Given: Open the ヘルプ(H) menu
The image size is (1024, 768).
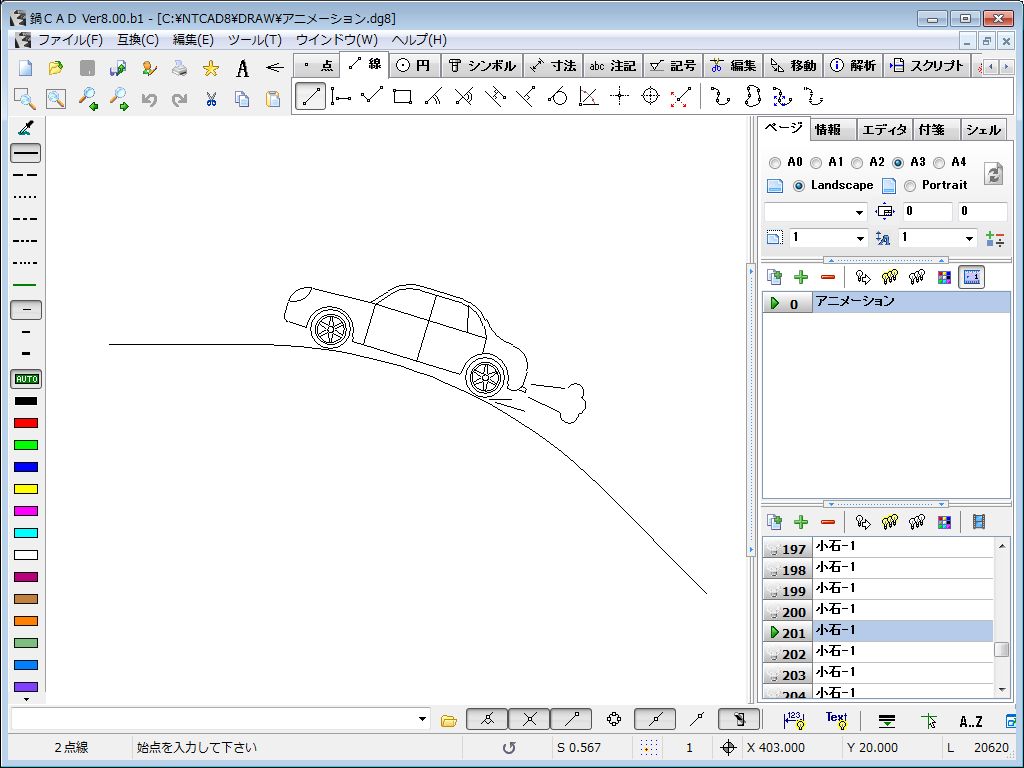Looking at the screenshot, I should tap(419, 40).
